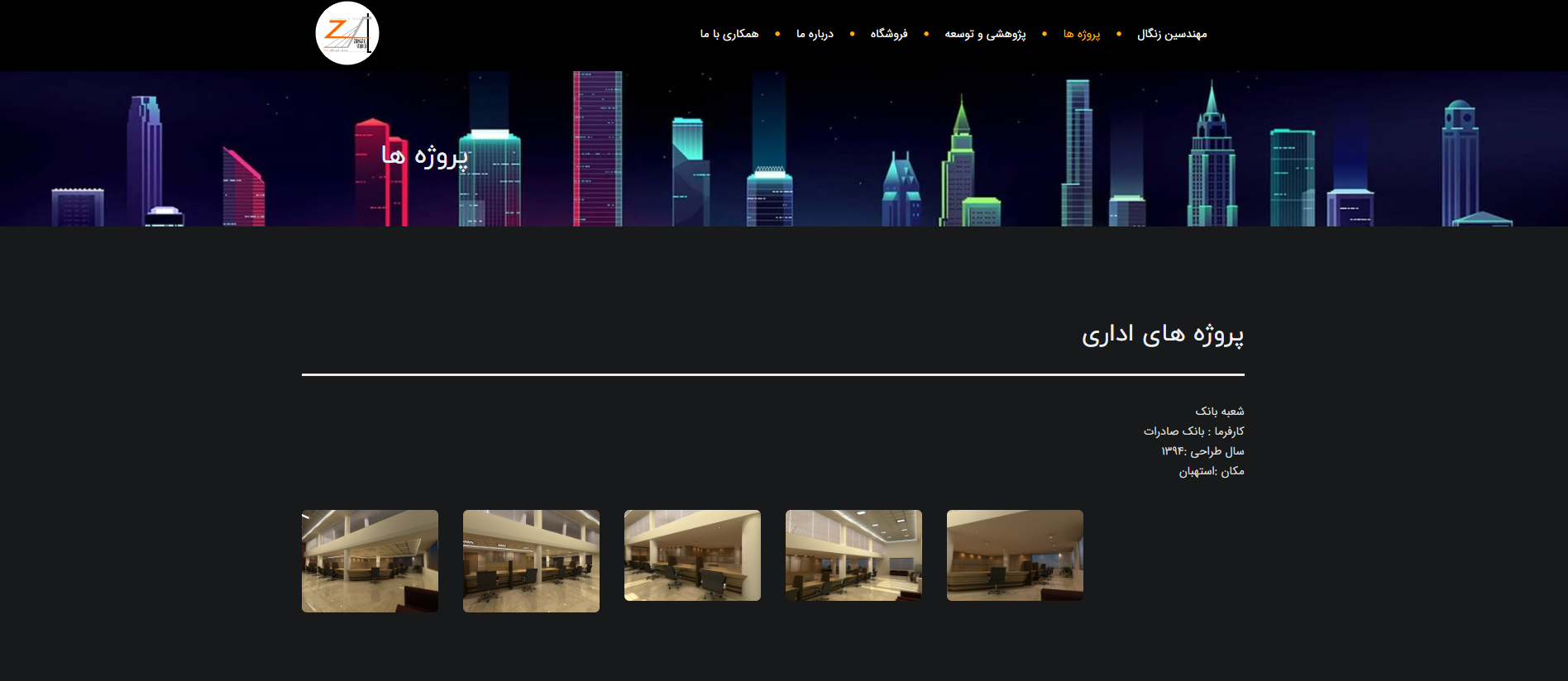Open the second thumbnail from the left
The image size is (1568, 681).
pyautogui.click(x=531, y=560)
